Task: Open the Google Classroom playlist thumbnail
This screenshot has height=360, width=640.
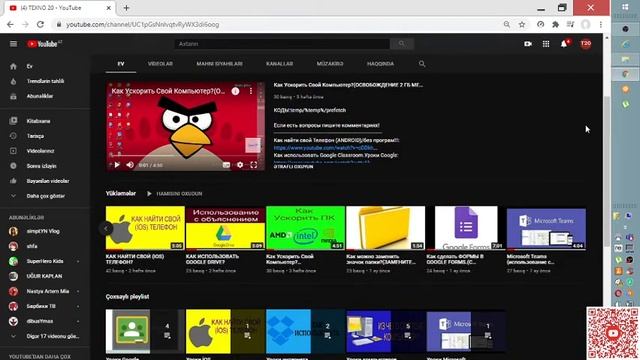Action: coord(145,331)
